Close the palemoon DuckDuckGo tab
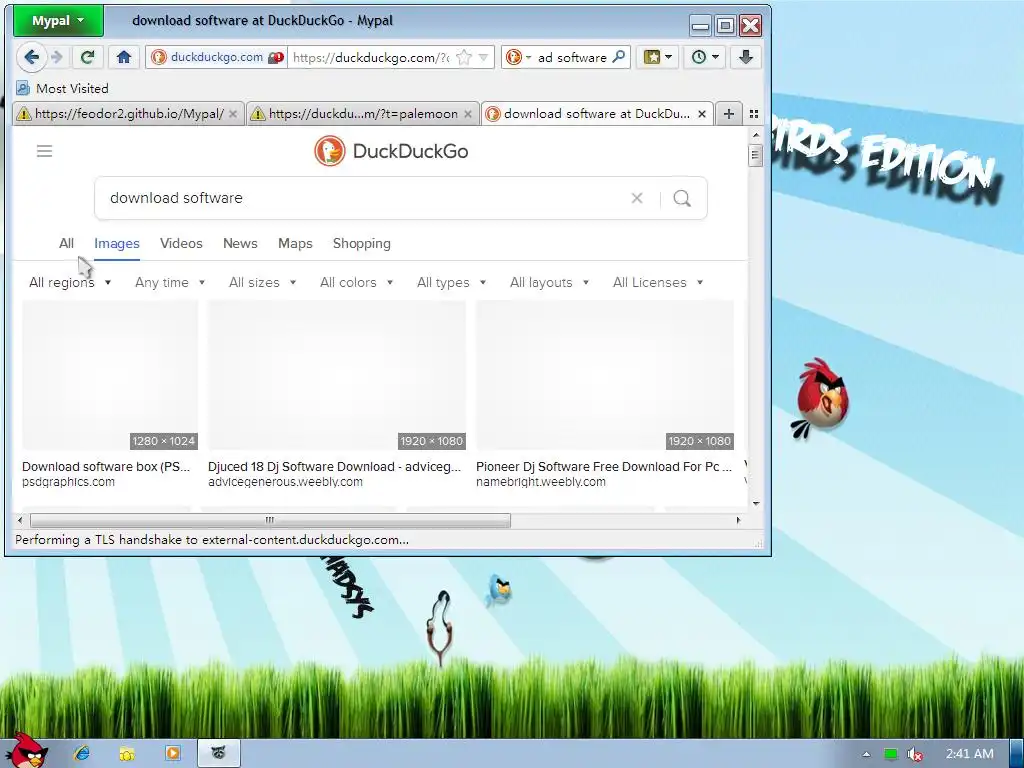The image size is (1024, 768). [x=468, y=114]
